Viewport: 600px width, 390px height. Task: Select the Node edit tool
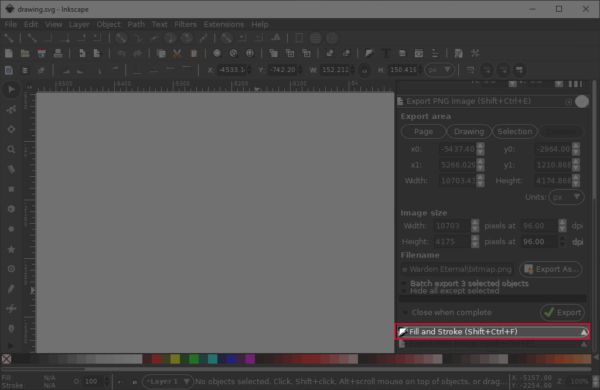click(x=11, y=109)
